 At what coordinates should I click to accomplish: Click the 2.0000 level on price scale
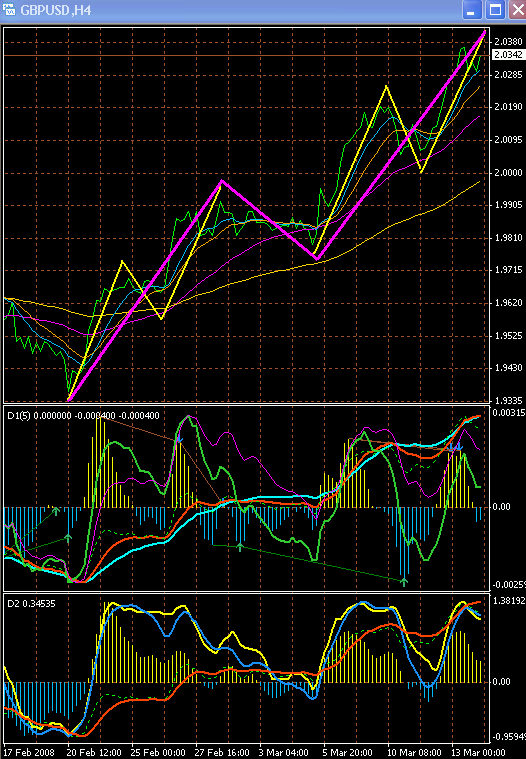509,173
